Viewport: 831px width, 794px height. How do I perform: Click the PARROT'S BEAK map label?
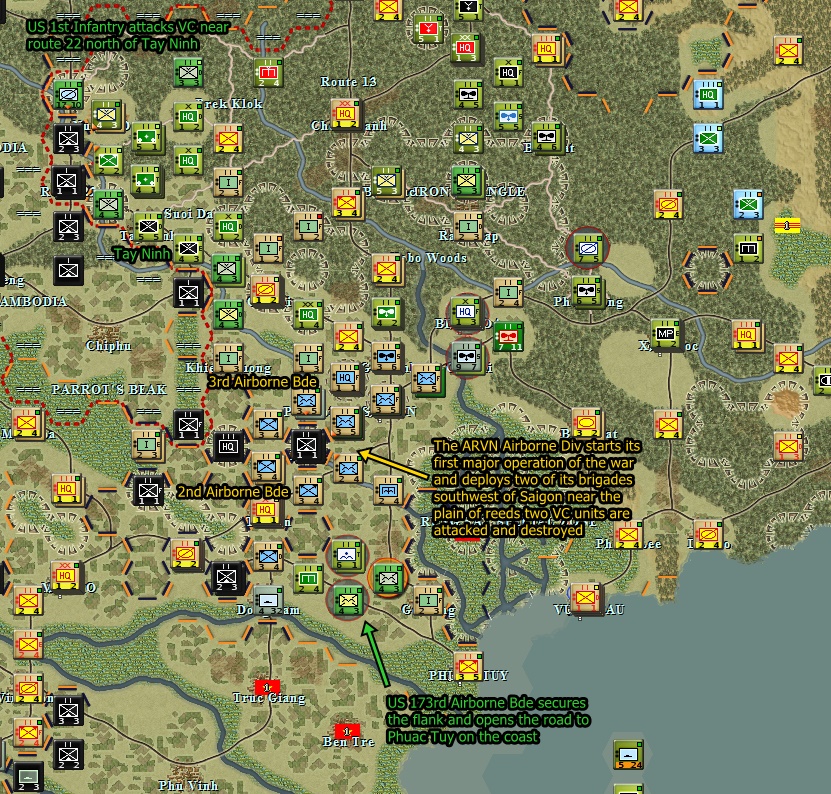coord(109,390)
